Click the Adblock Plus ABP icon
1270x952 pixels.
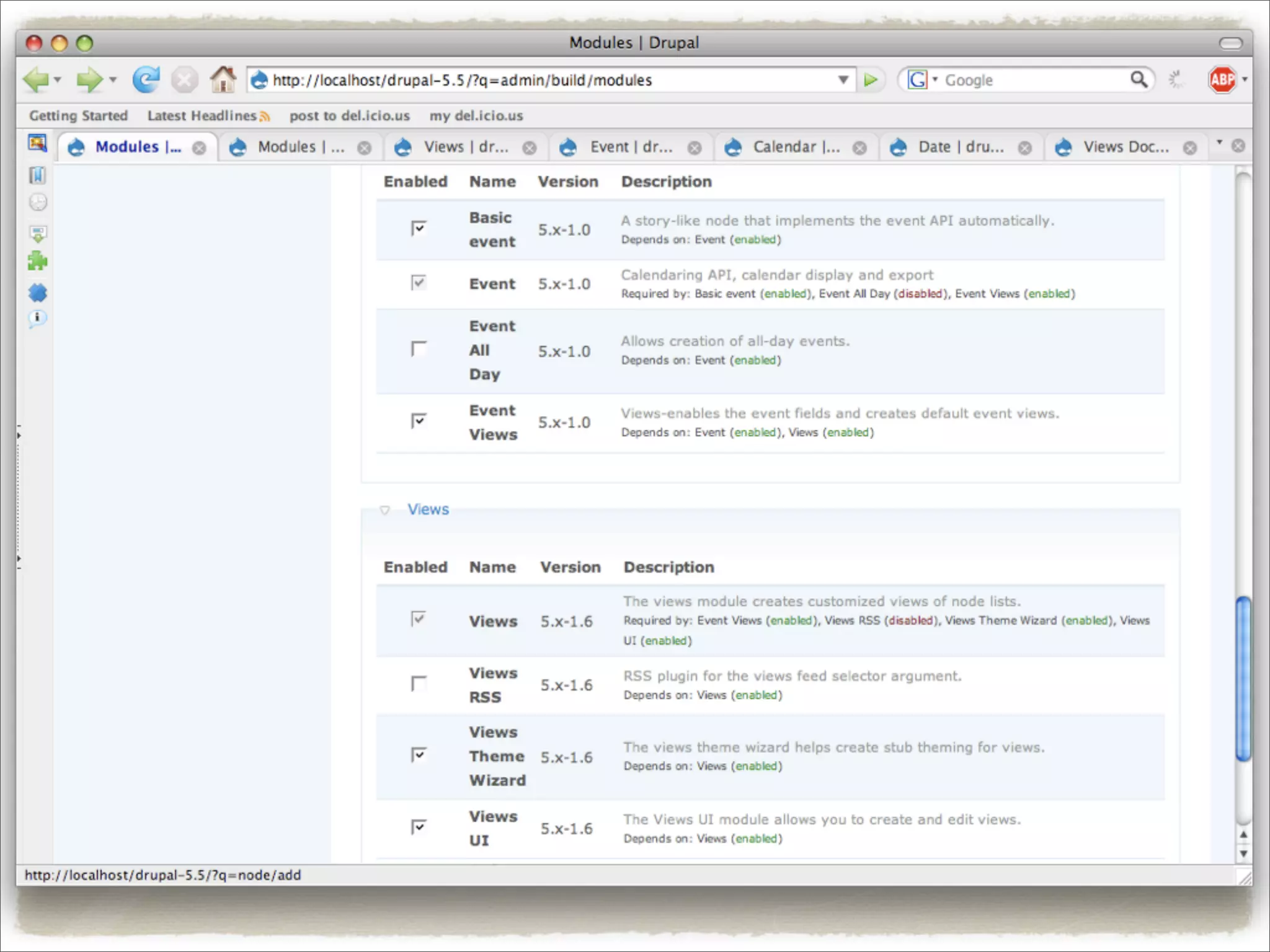pos(1222,80)
